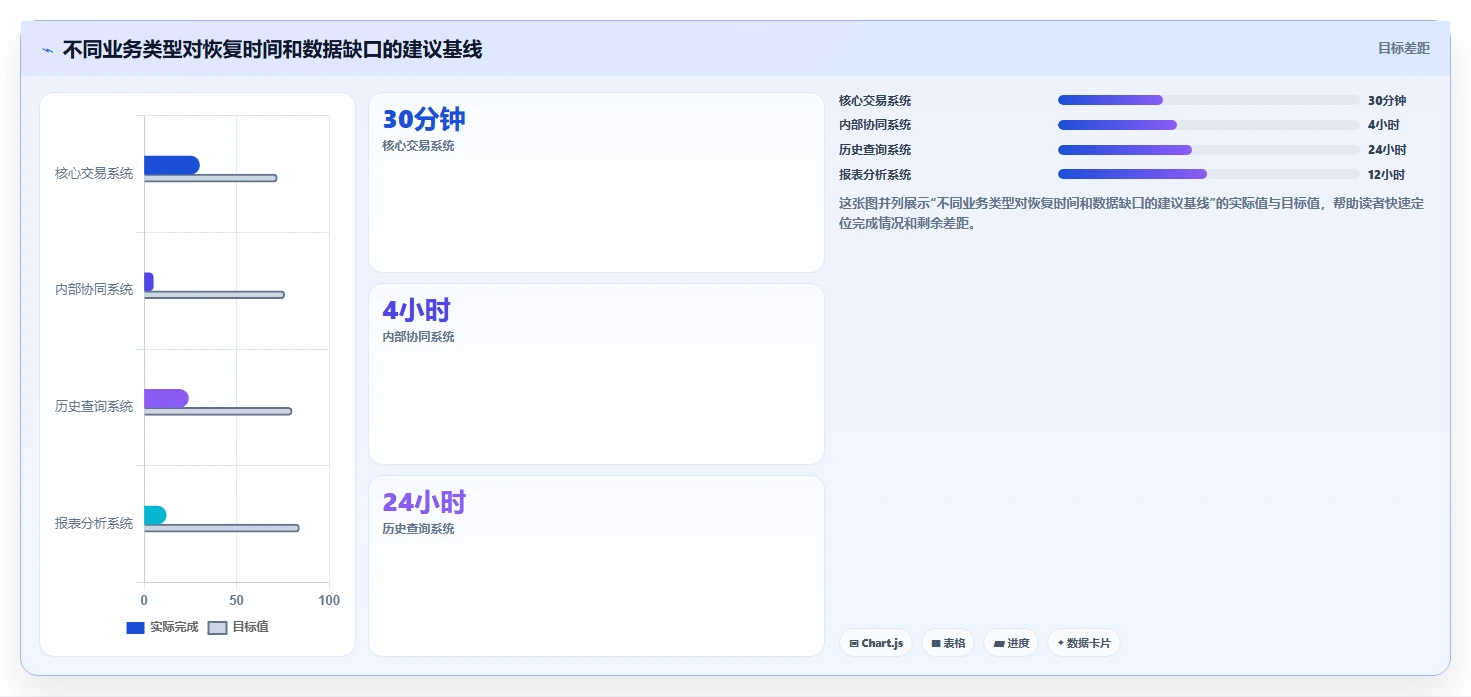Screen dimensions: 1471x697
Task: Click the dashboard title heading
Action: tap(272, 49)
